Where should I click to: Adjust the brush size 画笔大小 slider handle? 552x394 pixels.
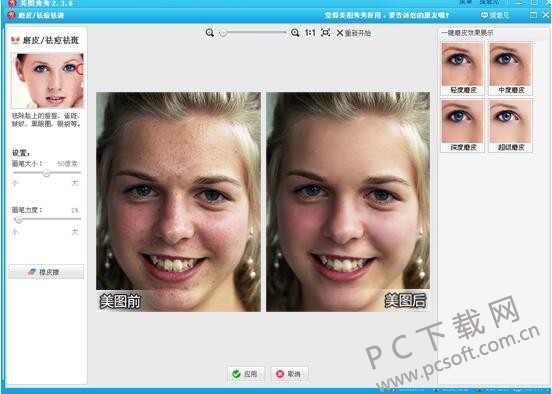click(x=46, y=173)
